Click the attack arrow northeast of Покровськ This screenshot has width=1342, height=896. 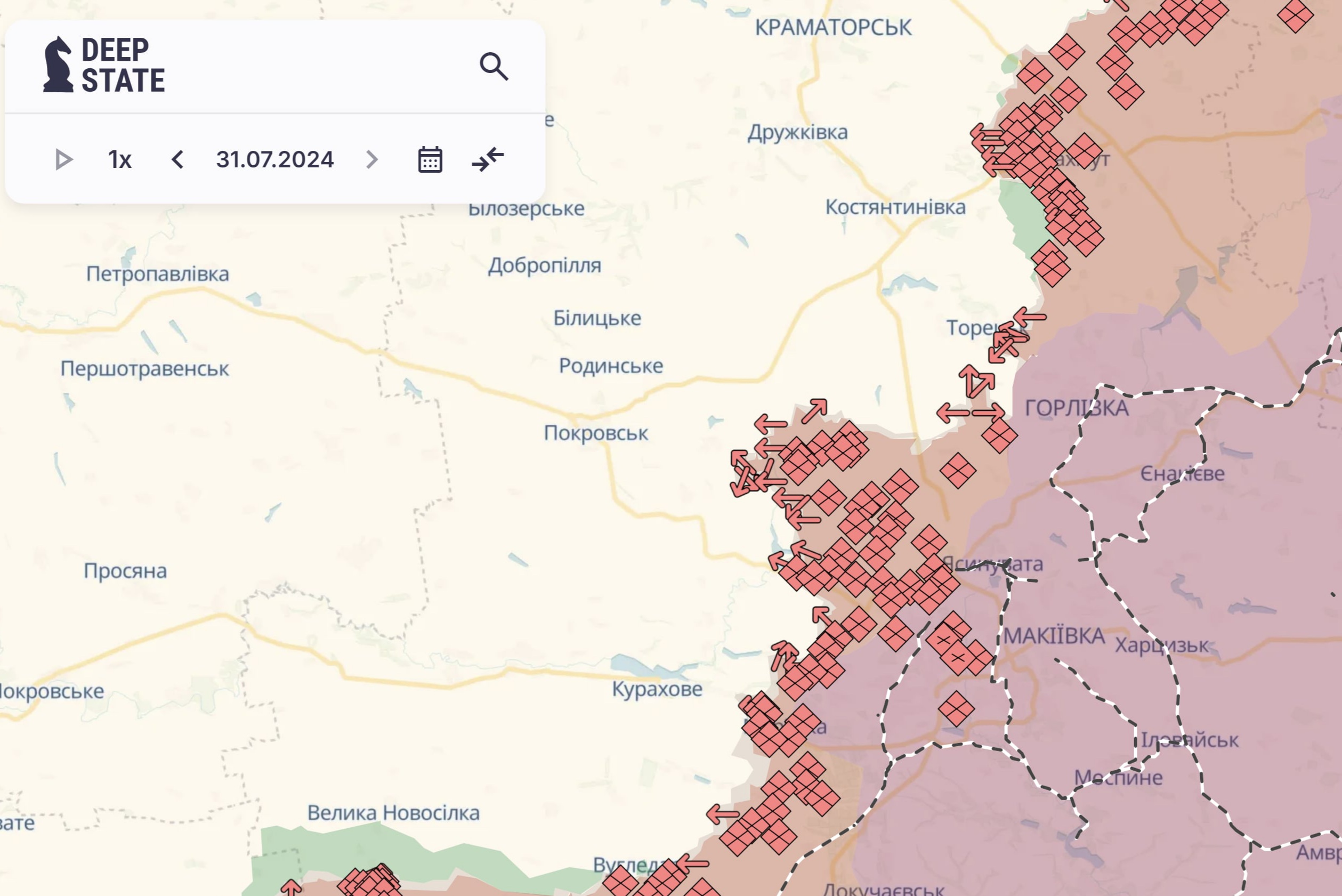814,411
